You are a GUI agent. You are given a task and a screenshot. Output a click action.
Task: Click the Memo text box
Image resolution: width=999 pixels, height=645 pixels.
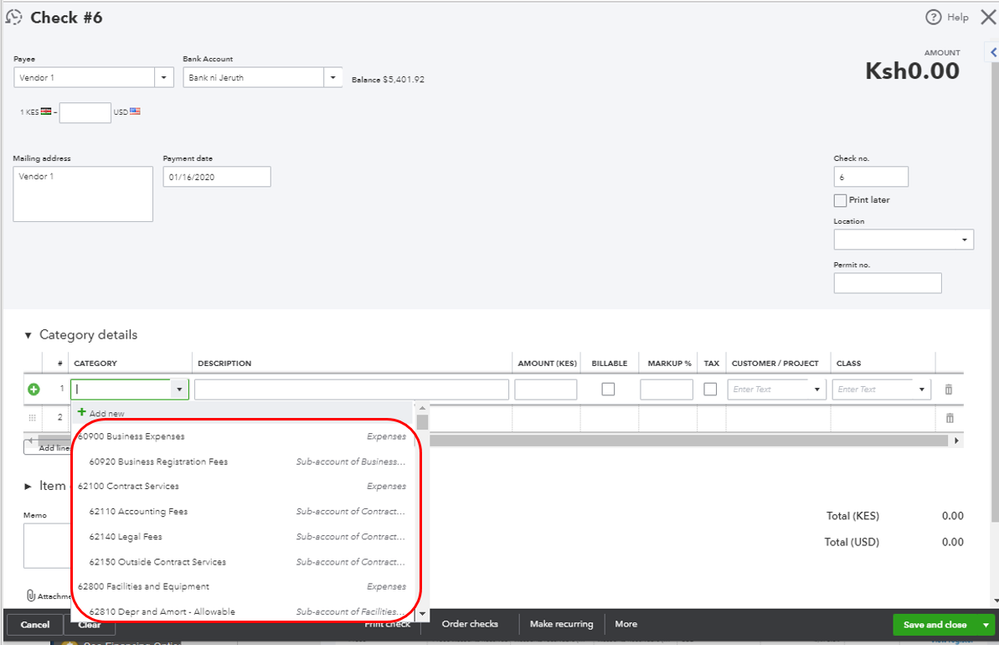click(x=47, y=546)
